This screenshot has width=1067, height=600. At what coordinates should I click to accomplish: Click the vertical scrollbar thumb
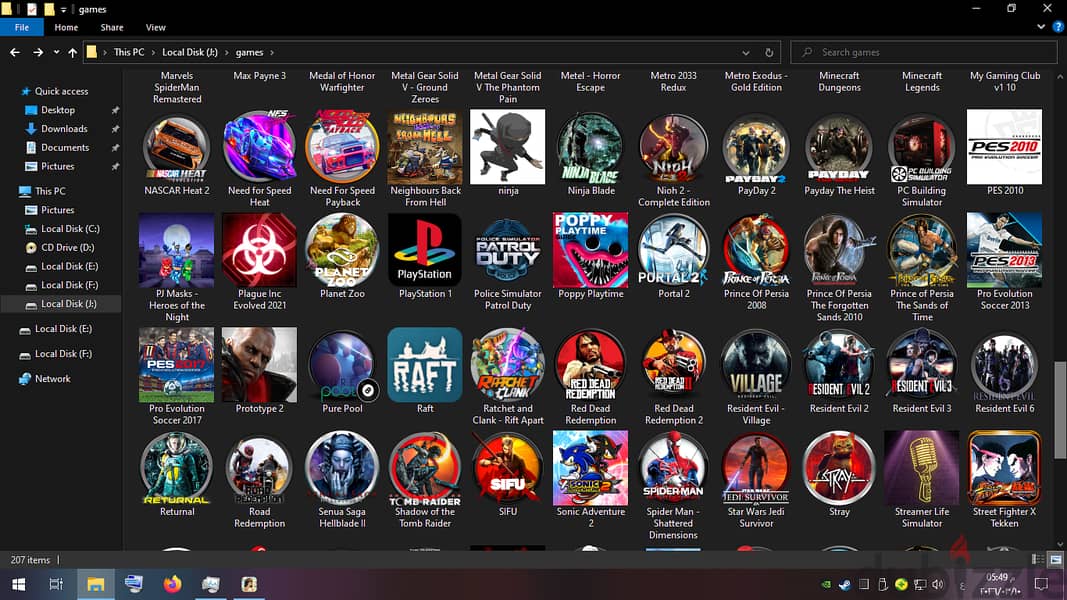1060,410
